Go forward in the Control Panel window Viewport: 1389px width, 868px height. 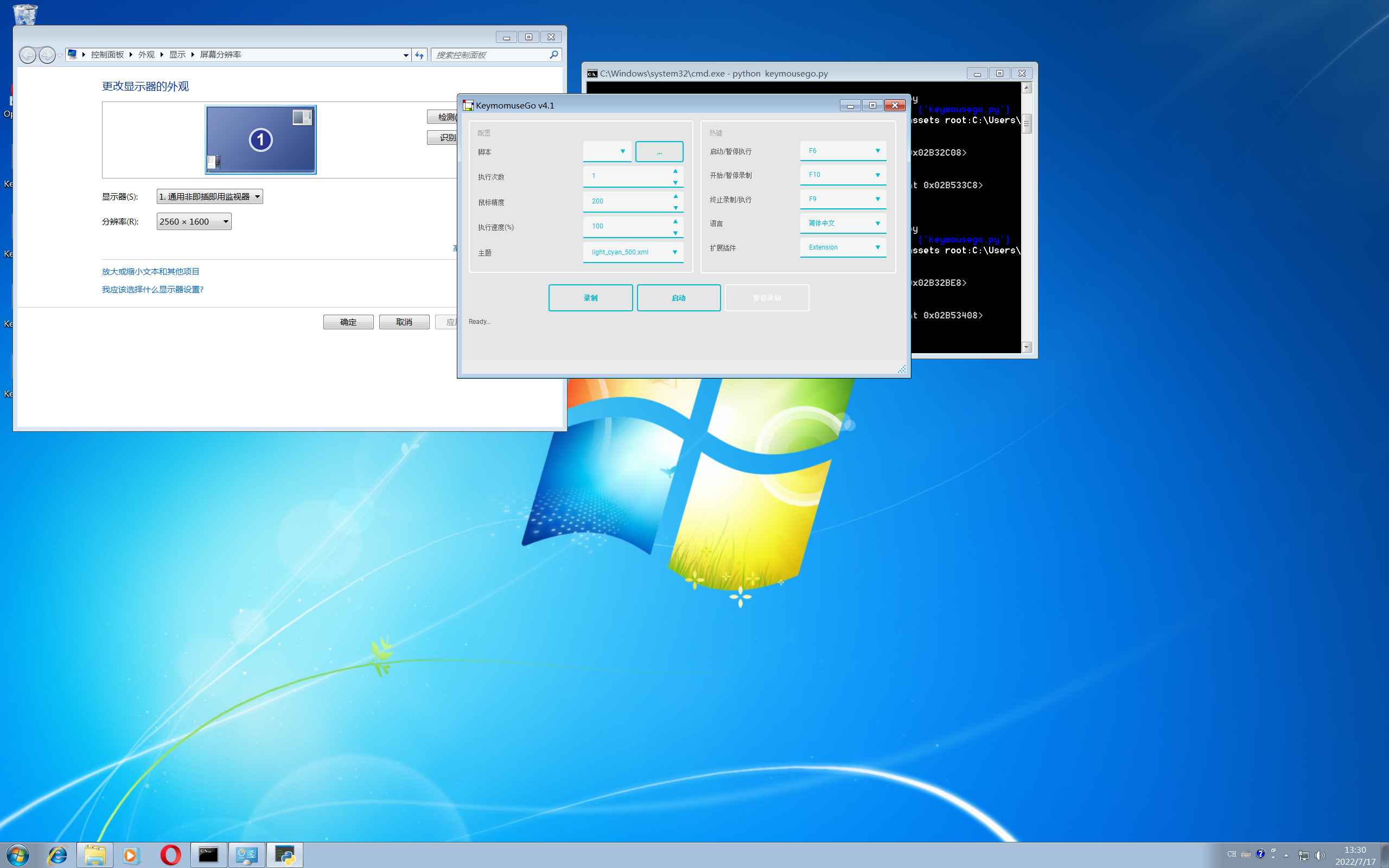pos(47,55)
